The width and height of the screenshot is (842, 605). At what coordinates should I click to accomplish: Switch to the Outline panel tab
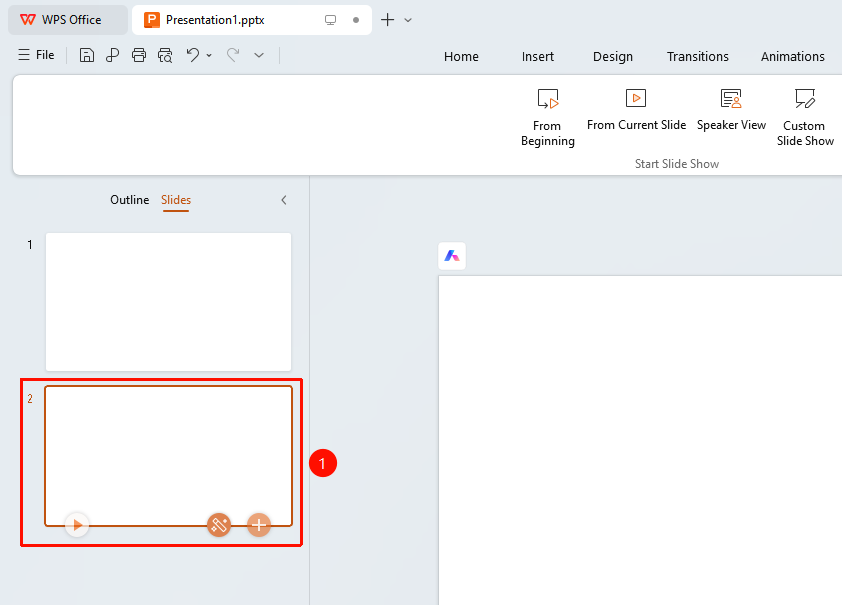pyautogui.click(x=129, y=200)
